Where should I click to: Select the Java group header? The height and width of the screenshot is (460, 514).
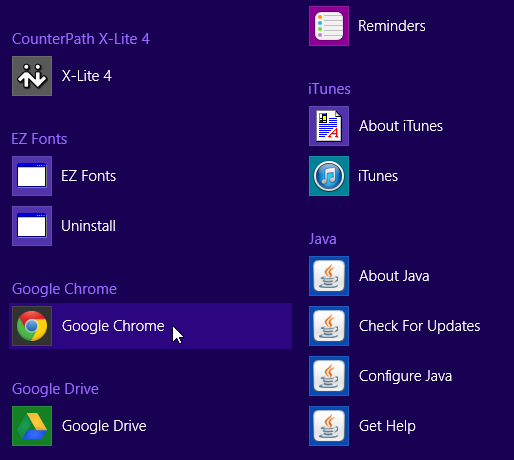[322, 239]
